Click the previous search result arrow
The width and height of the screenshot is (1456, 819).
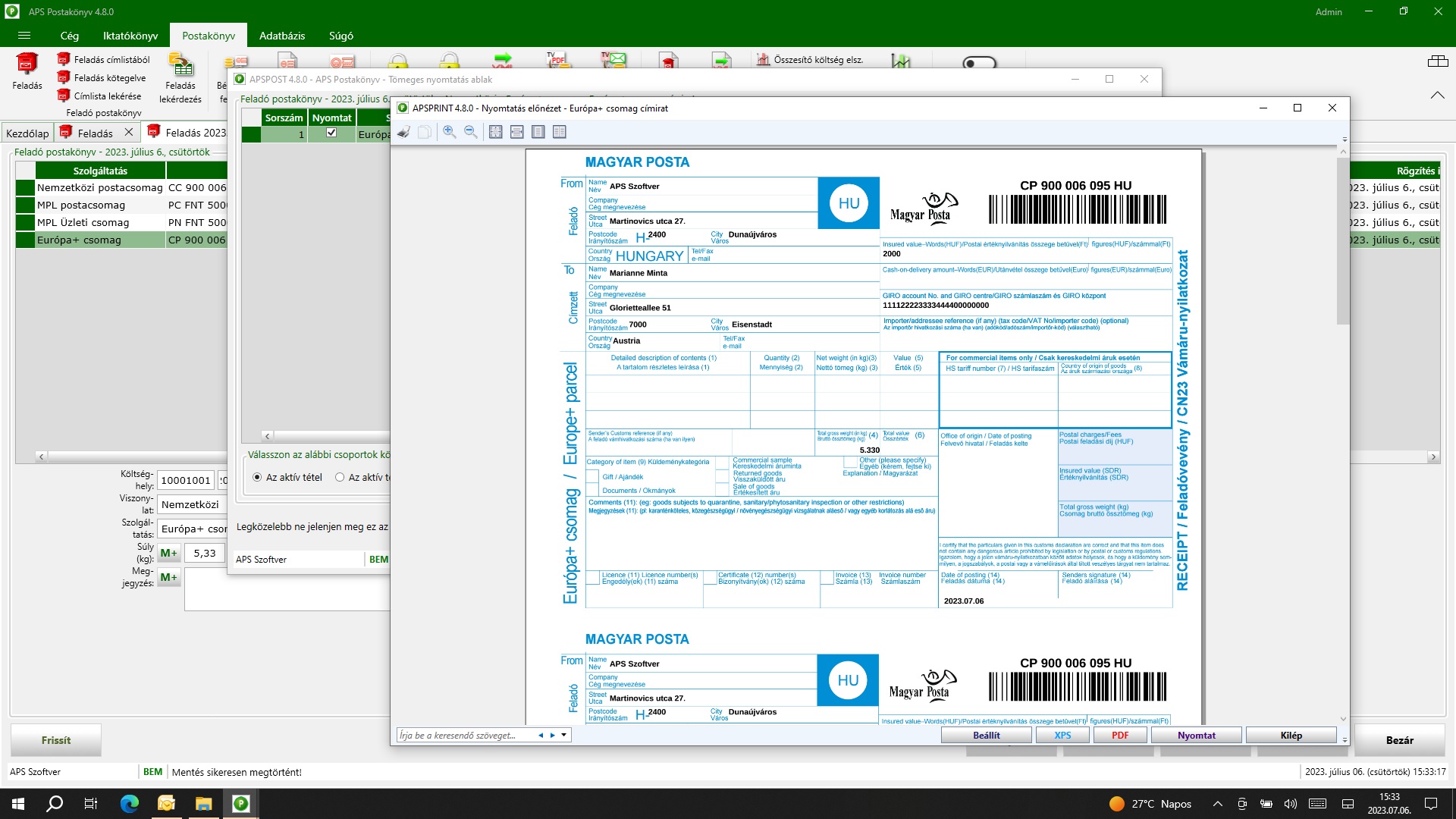[x=541, y=736]
